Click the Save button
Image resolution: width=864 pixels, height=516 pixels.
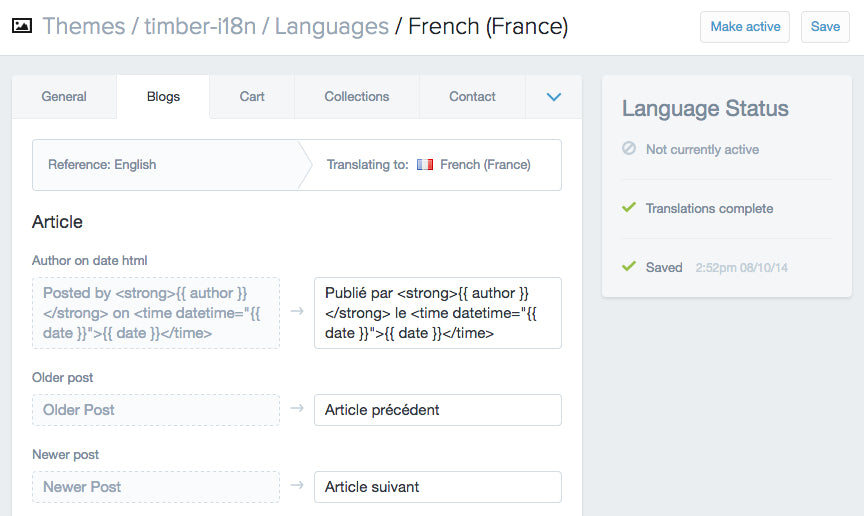click(825, 27)
